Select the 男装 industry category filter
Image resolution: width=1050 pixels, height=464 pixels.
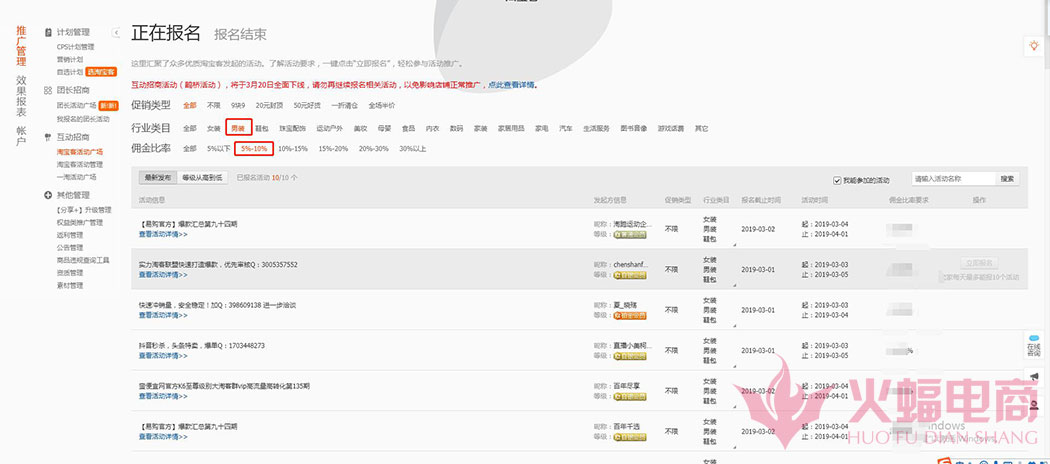pyautogui.click(x=238, y=128)
